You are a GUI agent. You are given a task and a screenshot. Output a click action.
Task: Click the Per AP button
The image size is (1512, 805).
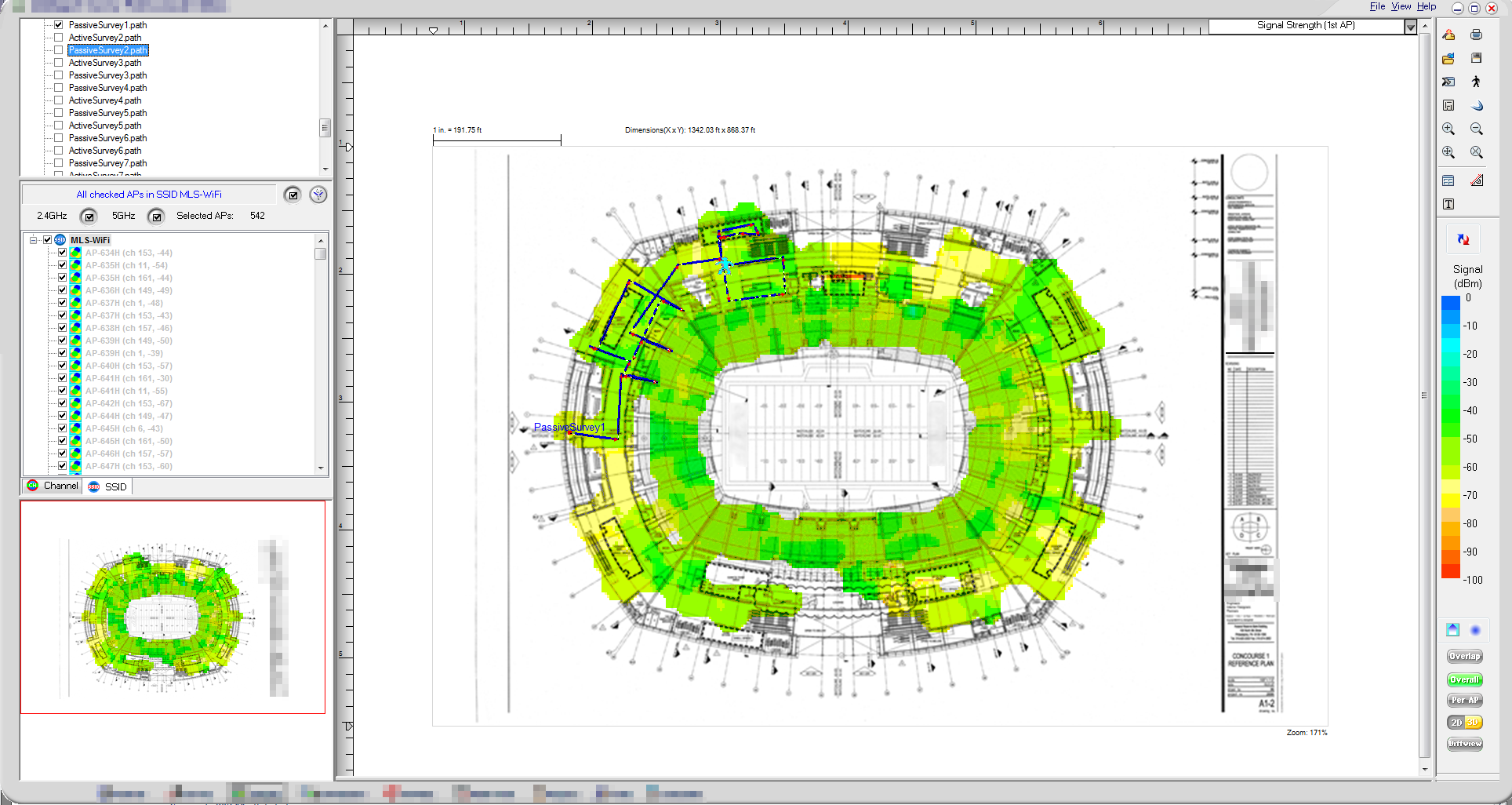1464,701
